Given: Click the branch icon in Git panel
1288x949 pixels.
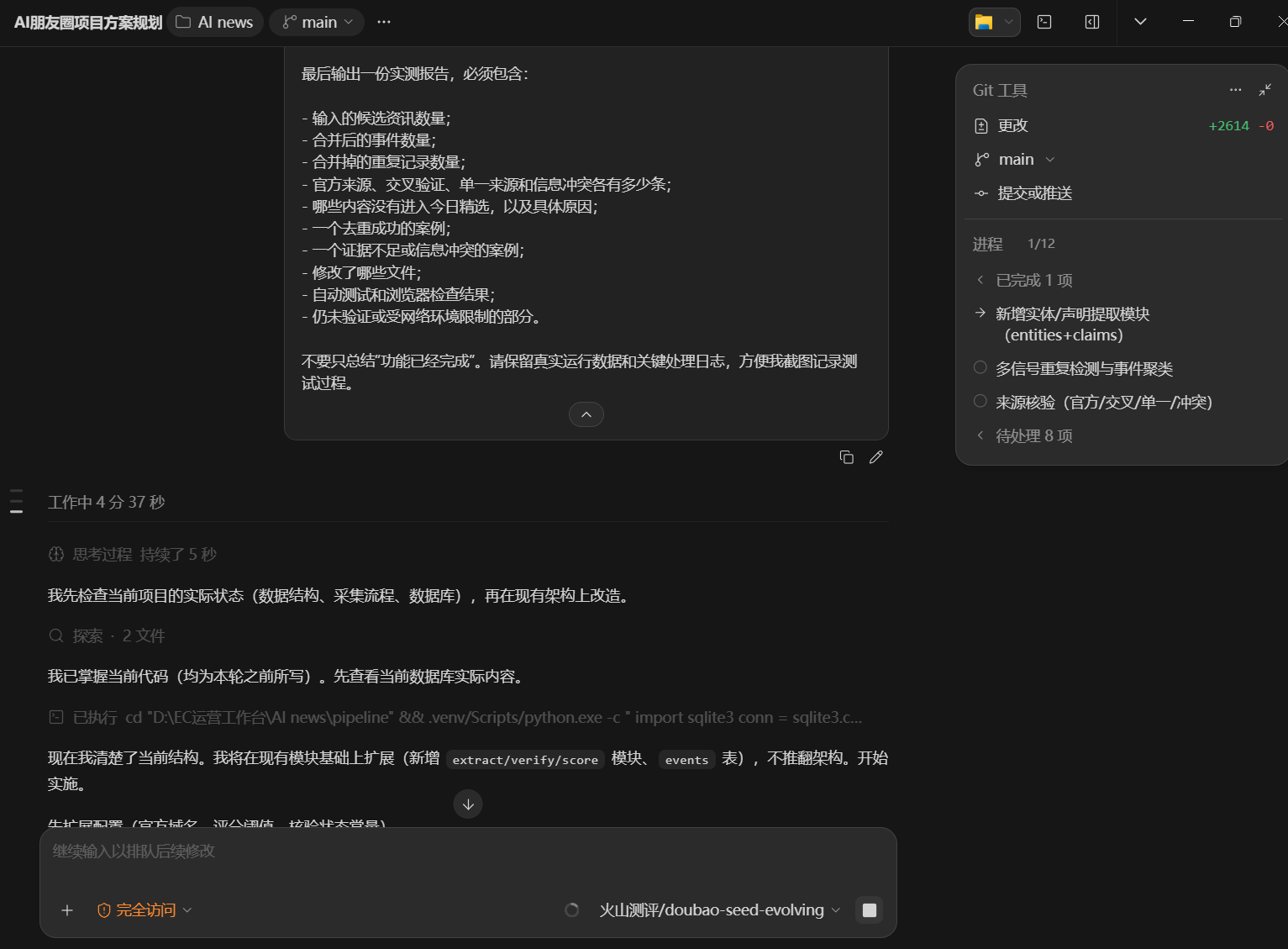Looking at the screenshot, I should point(981,160).
